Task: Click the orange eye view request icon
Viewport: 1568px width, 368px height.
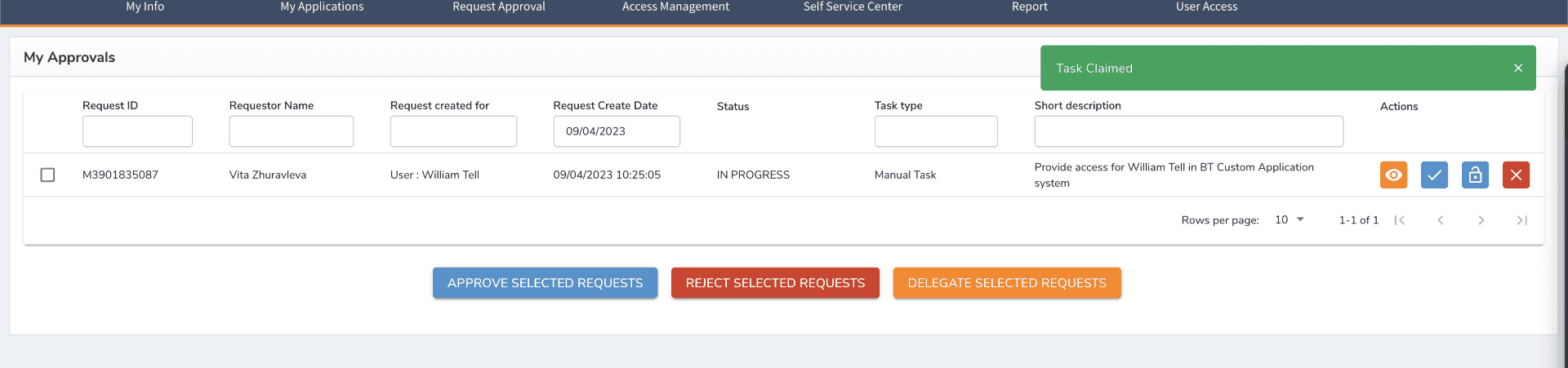Action: (x=1393, y=175)
